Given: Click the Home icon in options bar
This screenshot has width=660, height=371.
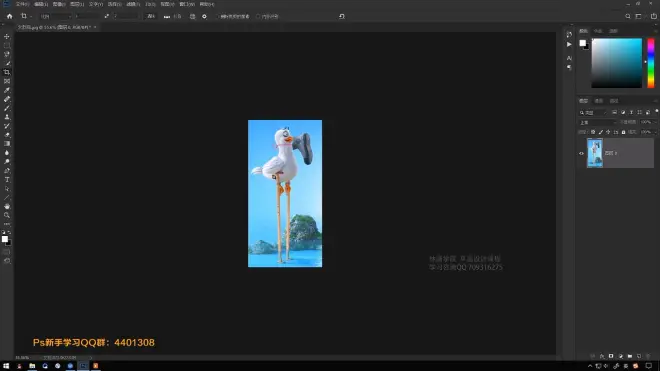Looking at the screenshot, I should [10, 16].
